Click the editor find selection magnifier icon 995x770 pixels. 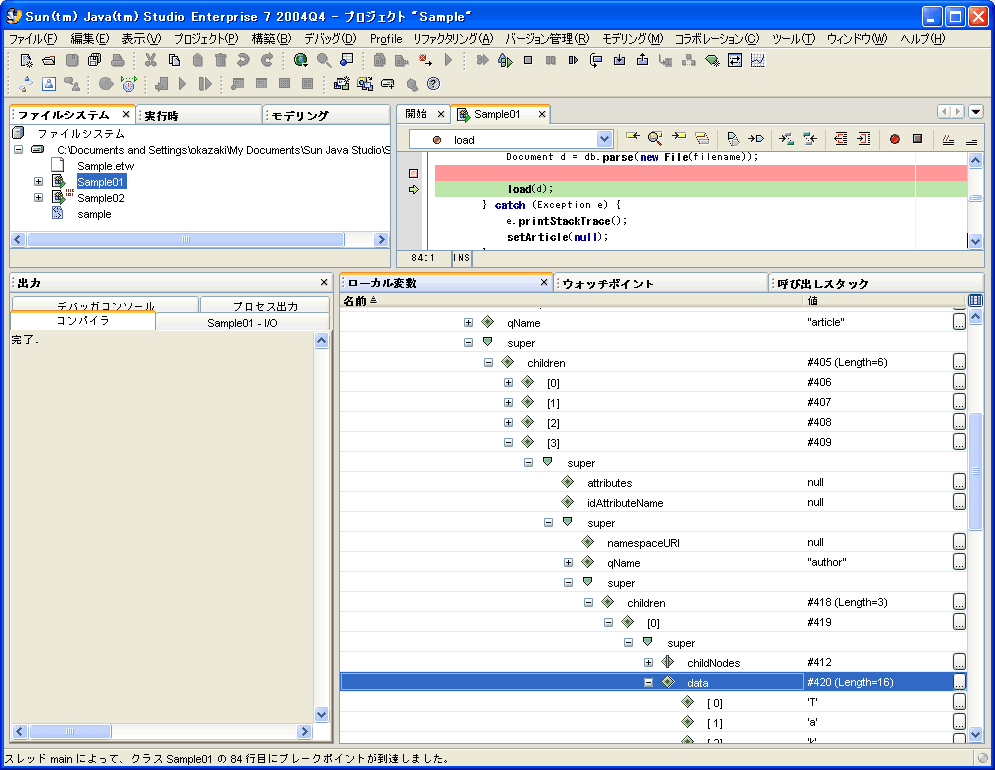(x=655, y=138)
